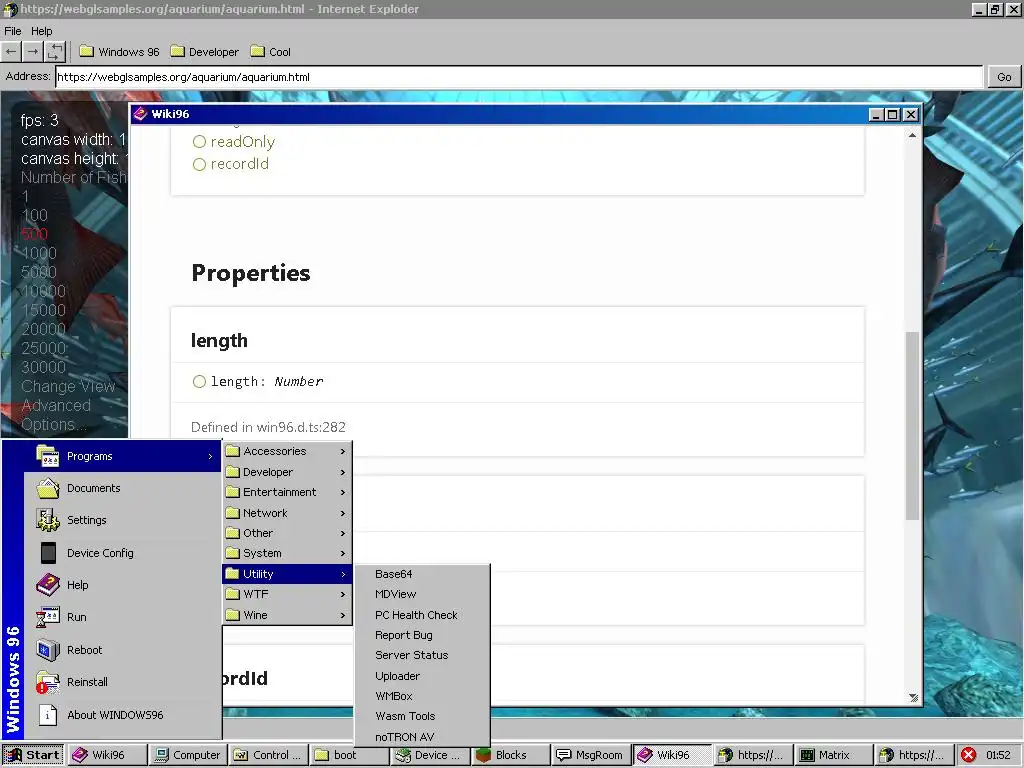Screen dimensions: 1024x768
Task: Click the Go button
Action: click(1004, 76)
